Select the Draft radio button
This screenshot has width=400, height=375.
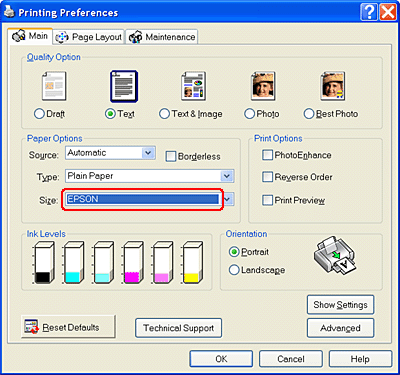coord(39,114)
